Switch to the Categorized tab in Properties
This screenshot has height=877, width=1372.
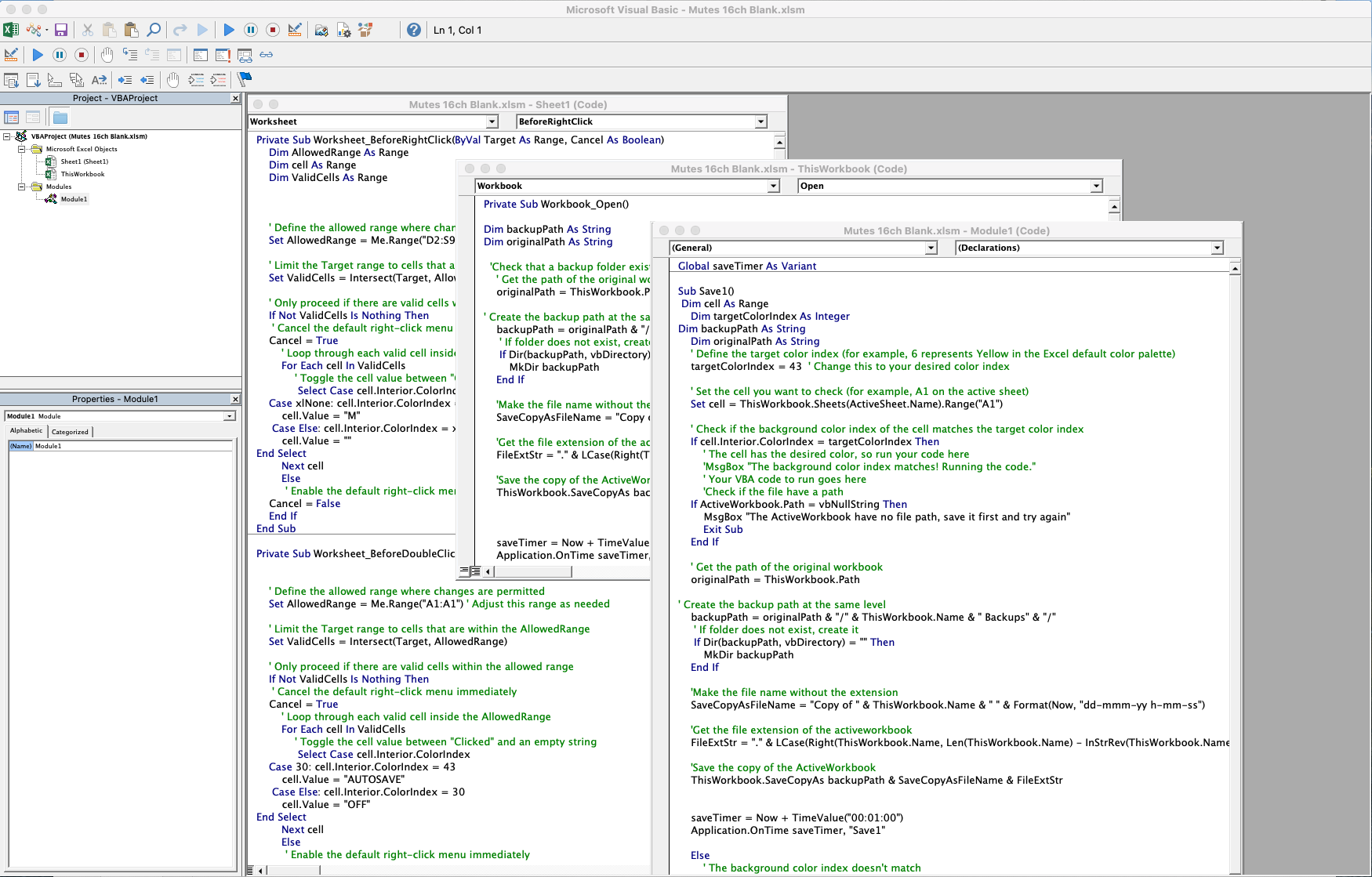pos(70,431)
